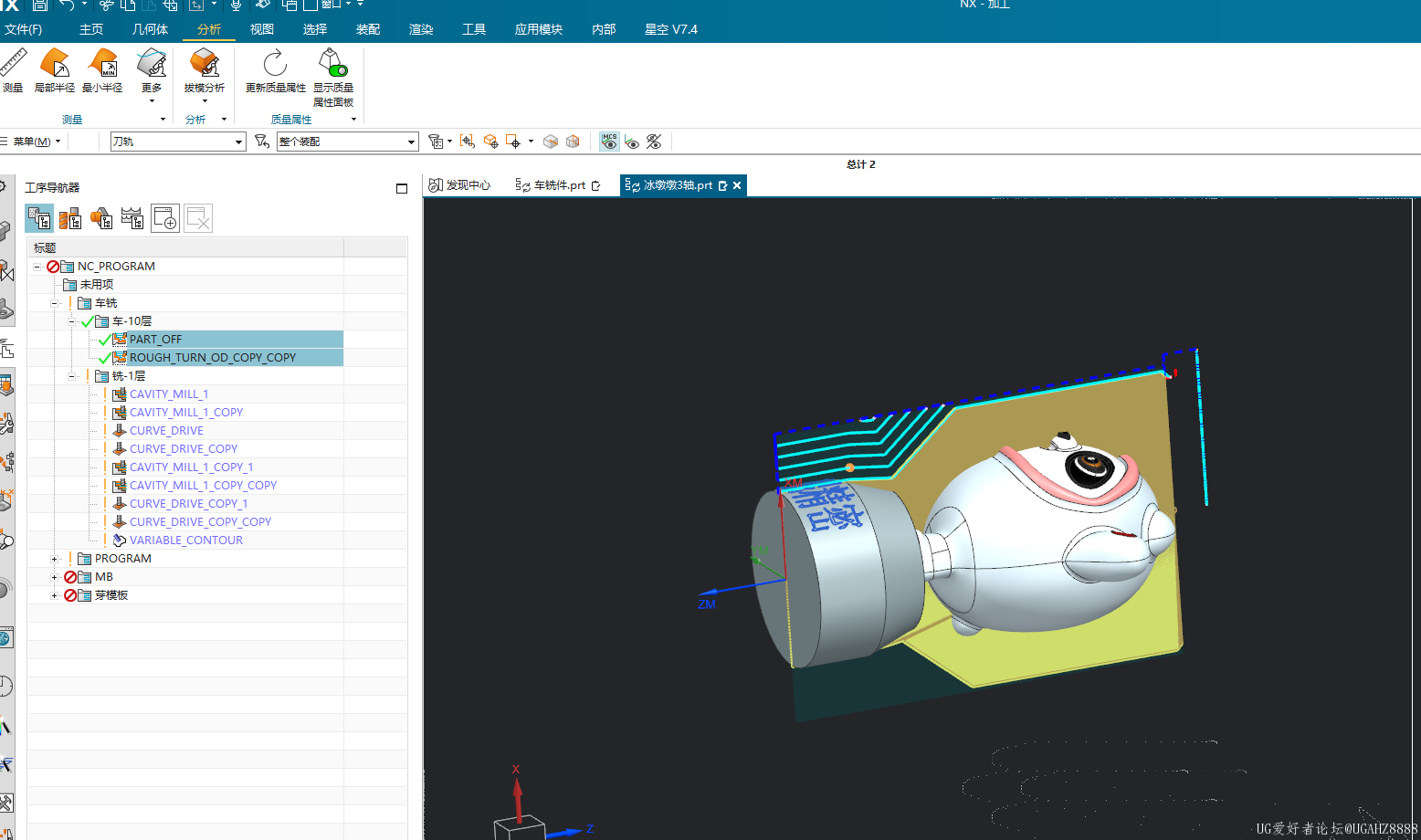The width and height of the screenshot is (1421, 840).
Task: Toggle the tool path display eye icon
Action: point(632,142)
